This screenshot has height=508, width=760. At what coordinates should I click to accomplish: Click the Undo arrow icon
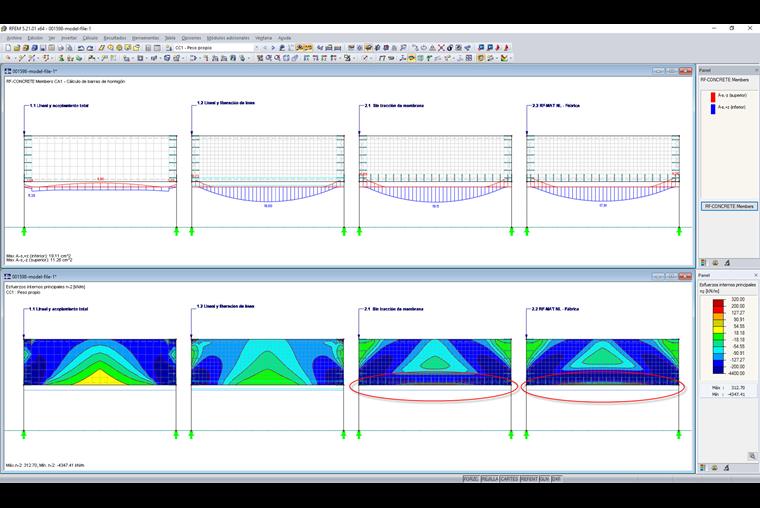pyautogui.click(x=81, y=48)
